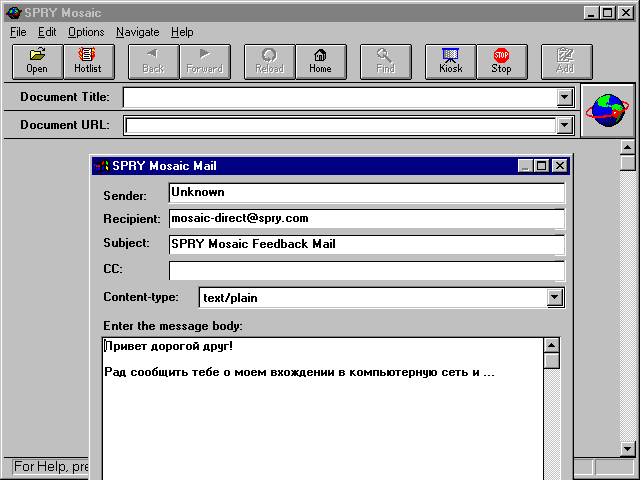Viewport: 640px width, 480px height.
Task: Open the Options menu
Action: click(x=86, y=32)
